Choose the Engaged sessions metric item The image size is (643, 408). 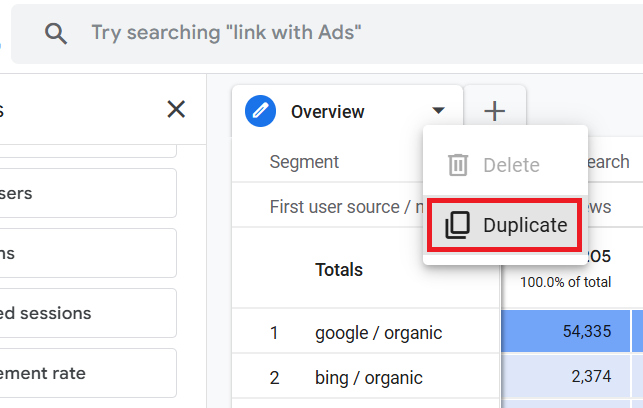[88, 313]
